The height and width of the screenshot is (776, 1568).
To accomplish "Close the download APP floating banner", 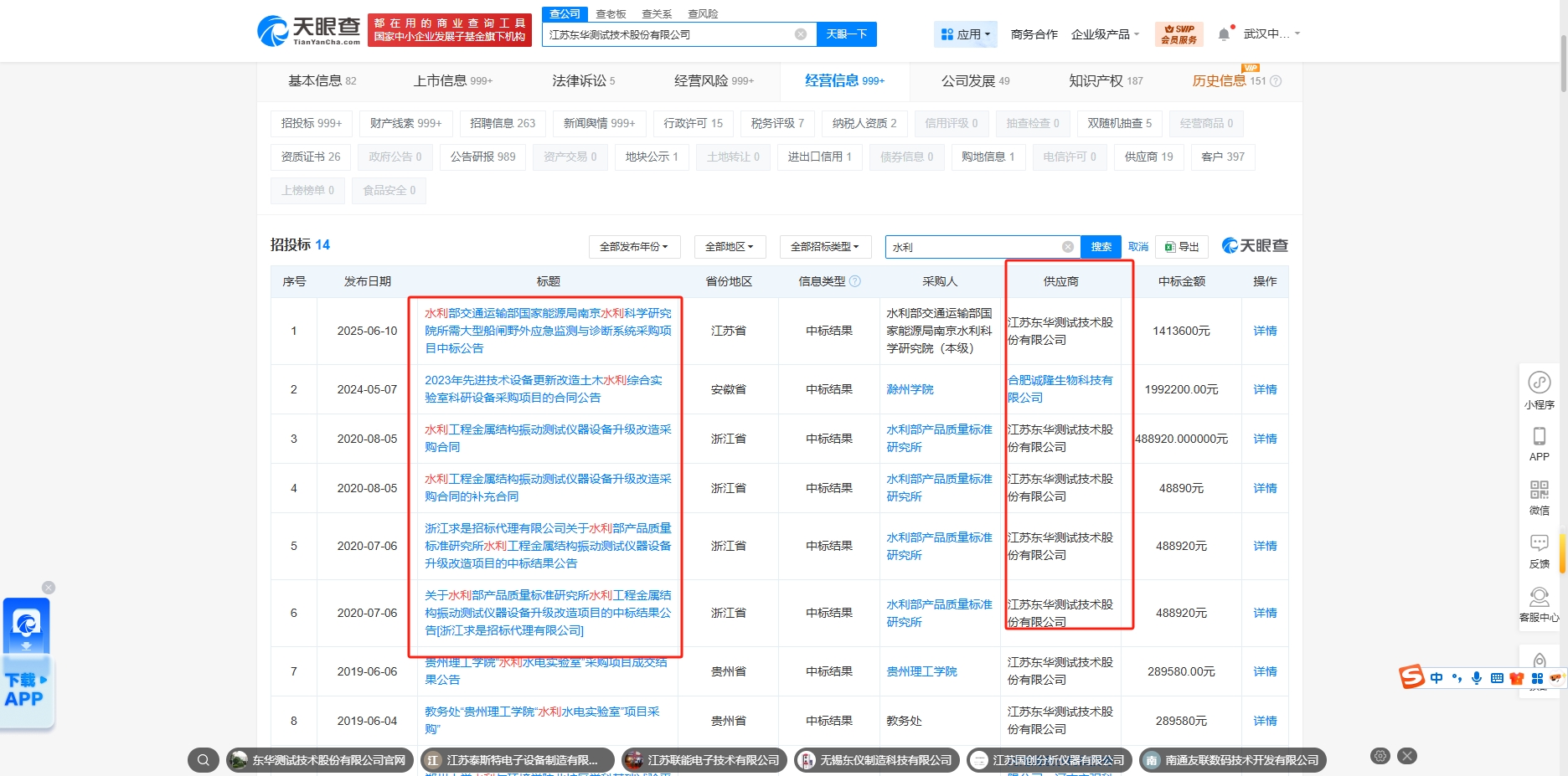I will tap(49, 588).
